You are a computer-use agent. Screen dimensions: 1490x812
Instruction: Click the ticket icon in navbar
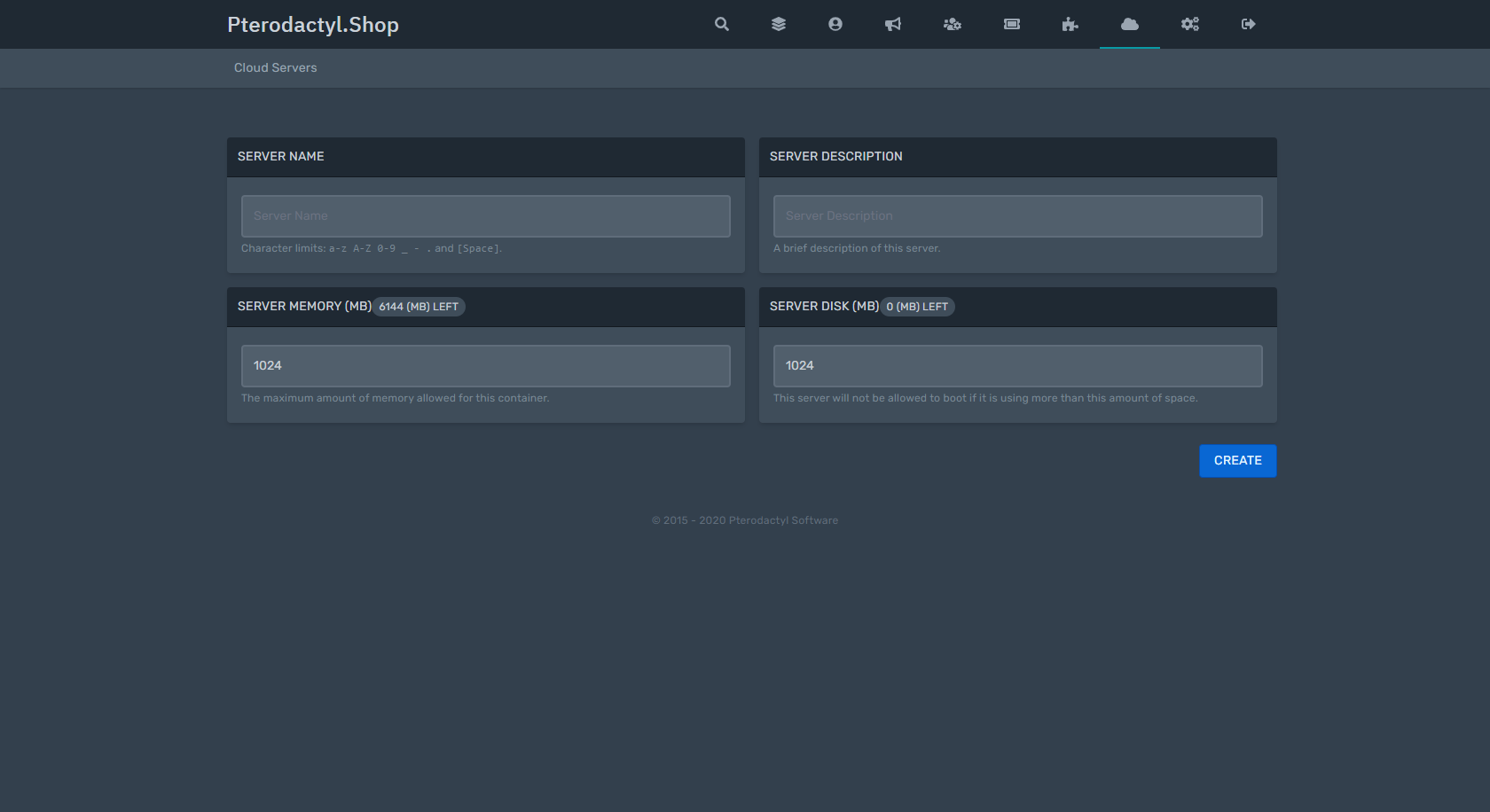1012,24
